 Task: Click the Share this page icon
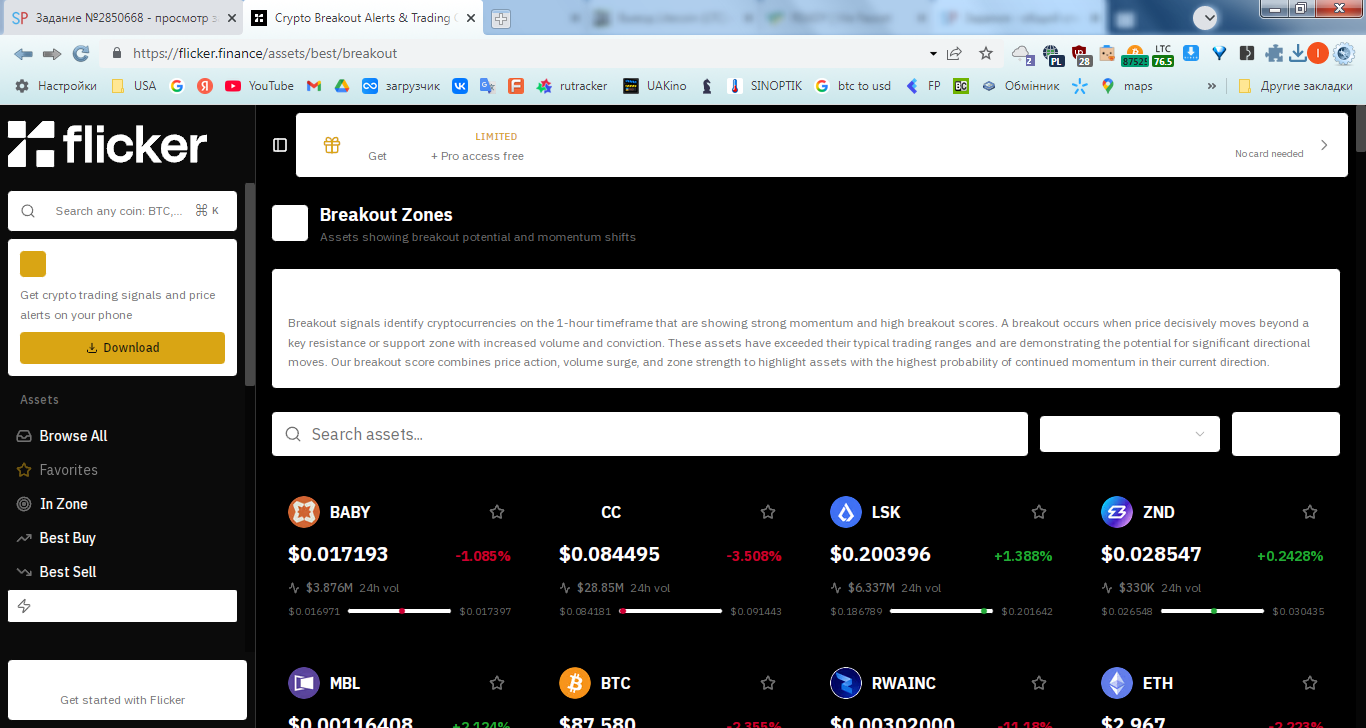pyautogui.click(x=955, y=54)
